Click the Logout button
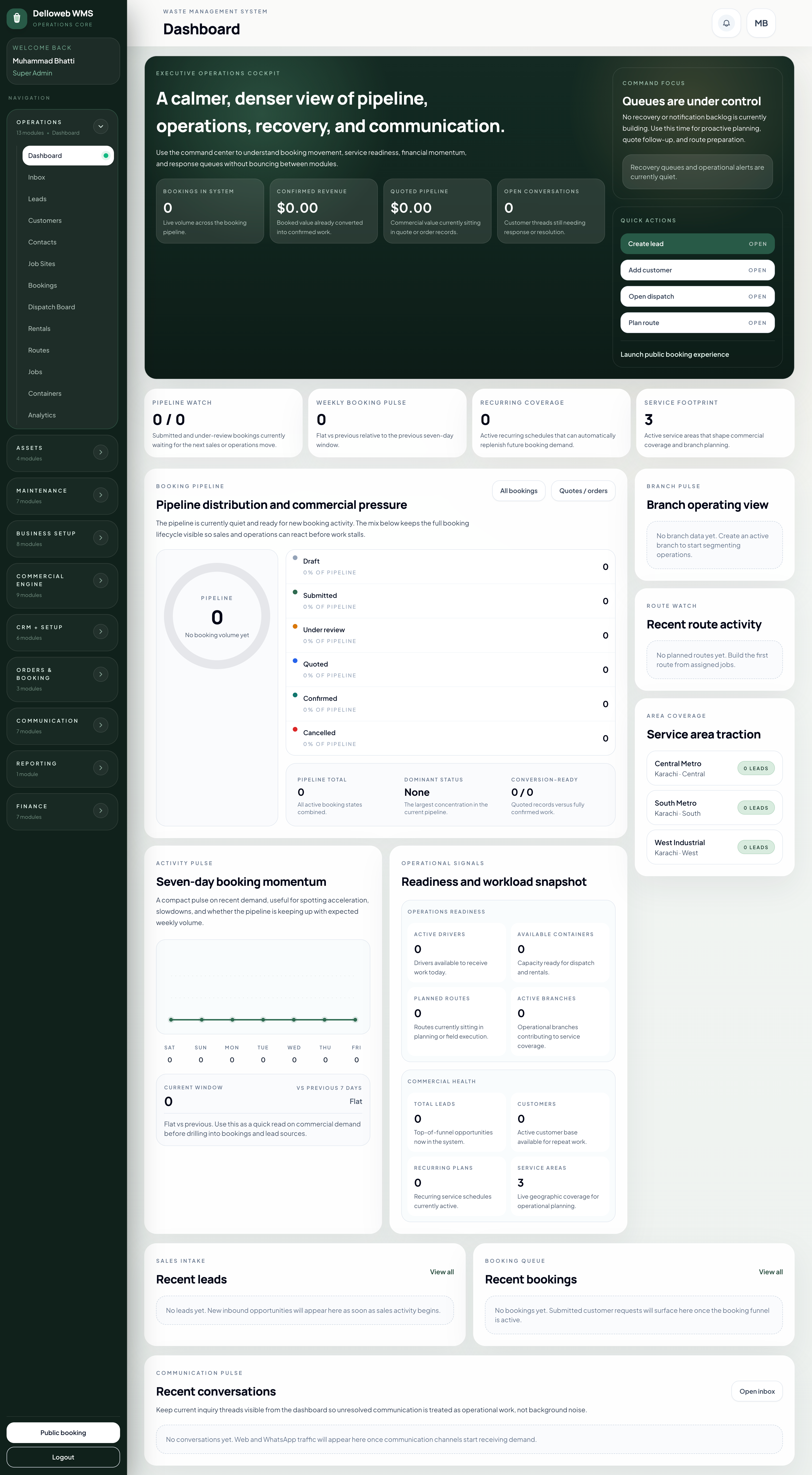Image resolution: width=812 pixels, height=1475 pixels. (63, 1457)
